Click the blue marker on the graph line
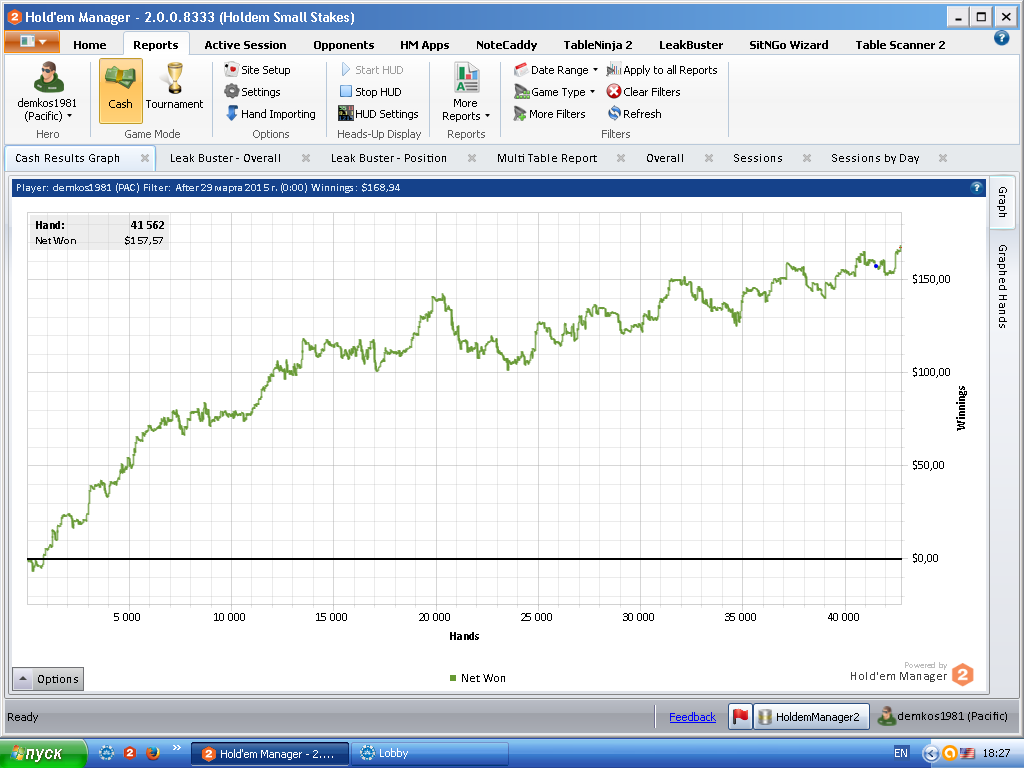This screenshot has height=768, width=1024. pos(876,266)
